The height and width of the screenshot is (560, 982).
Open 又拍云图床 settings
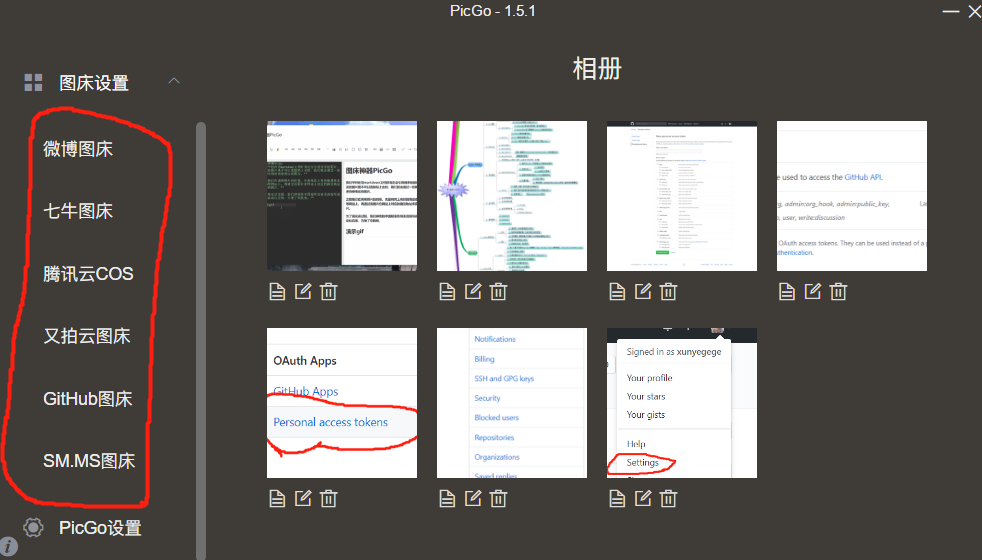pos(86,336)
